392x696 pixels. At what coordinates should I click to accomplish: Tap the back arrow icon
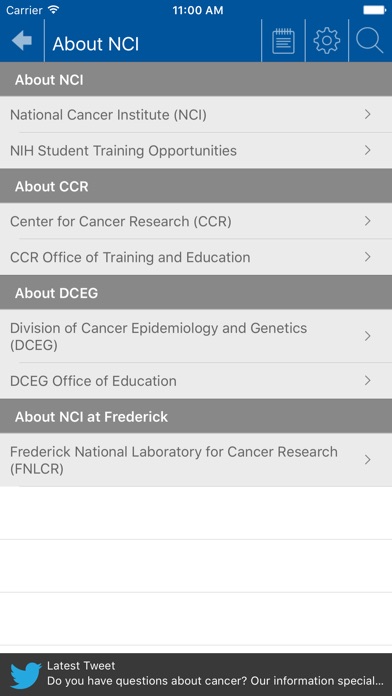point(22,41)
